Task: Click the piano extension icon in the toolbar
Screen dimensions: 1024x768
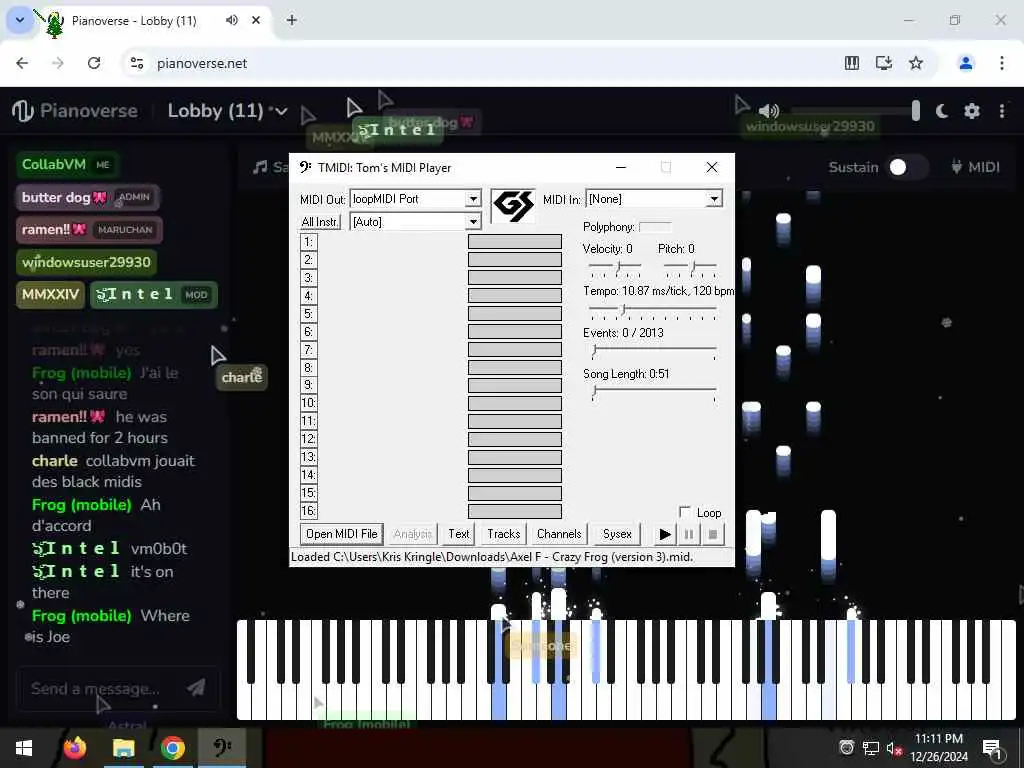Action: tap(852, 63)
